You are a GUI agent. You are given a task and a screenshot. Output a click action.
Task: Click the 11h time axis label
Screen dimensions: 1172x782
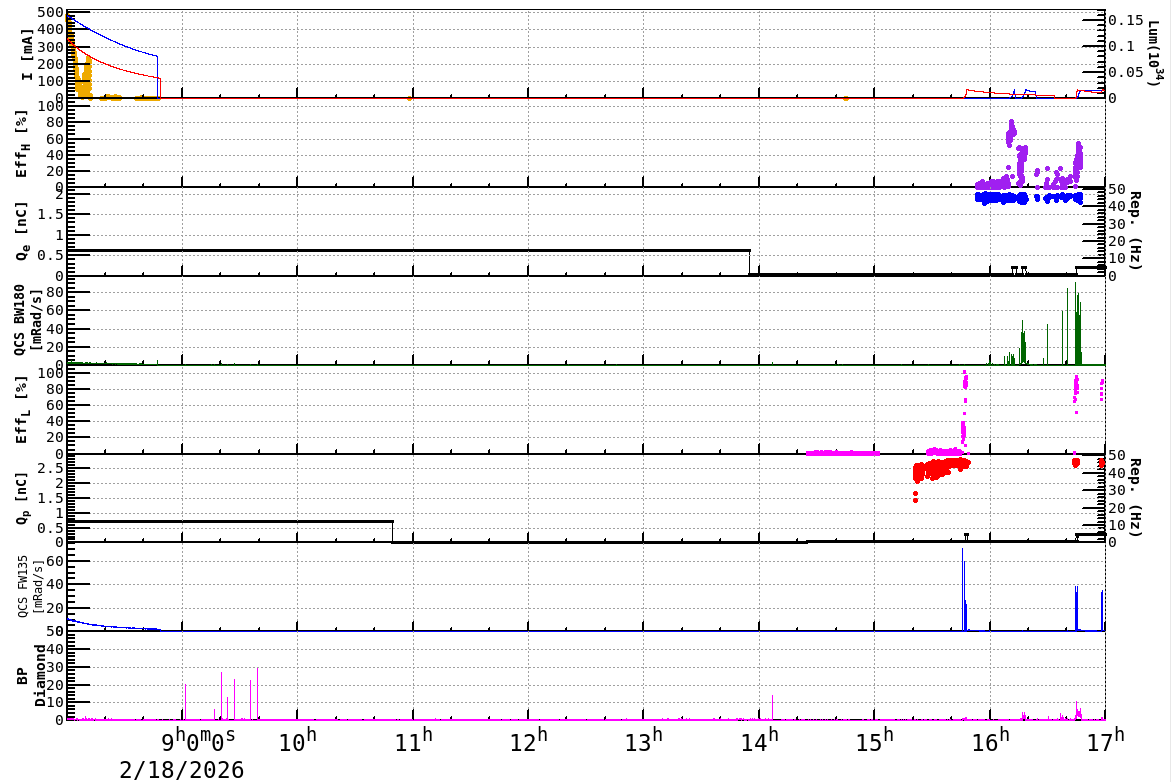point(413,741)
